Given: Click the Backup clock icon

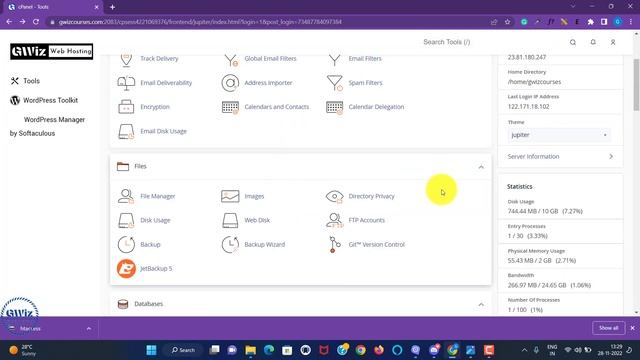Looking at the screenshot, I should [126, 244].
